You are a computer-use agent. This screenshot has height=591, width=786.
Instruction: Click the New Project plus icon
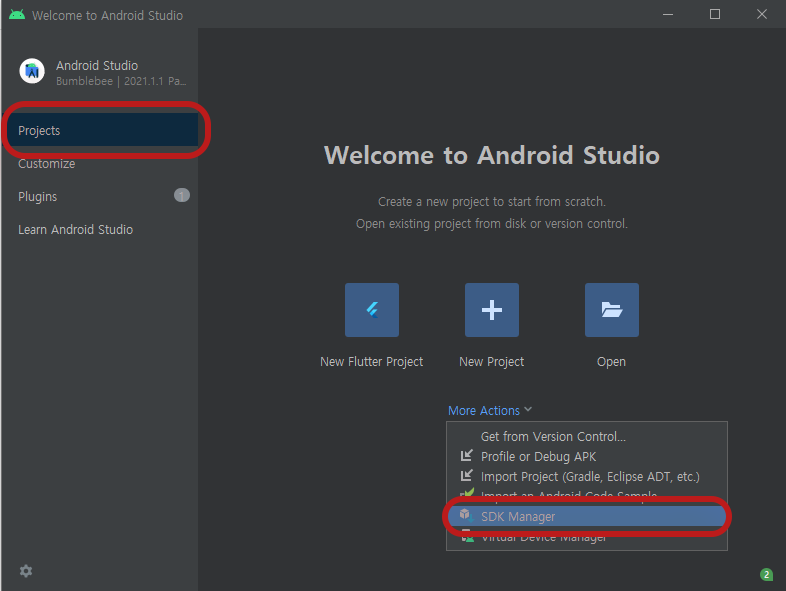[492, 310]
